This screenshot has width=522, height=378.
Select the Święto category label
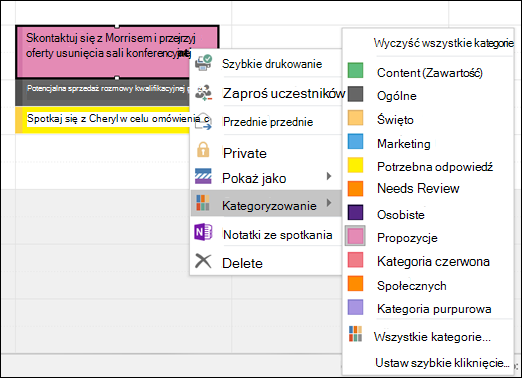(395, 119)
